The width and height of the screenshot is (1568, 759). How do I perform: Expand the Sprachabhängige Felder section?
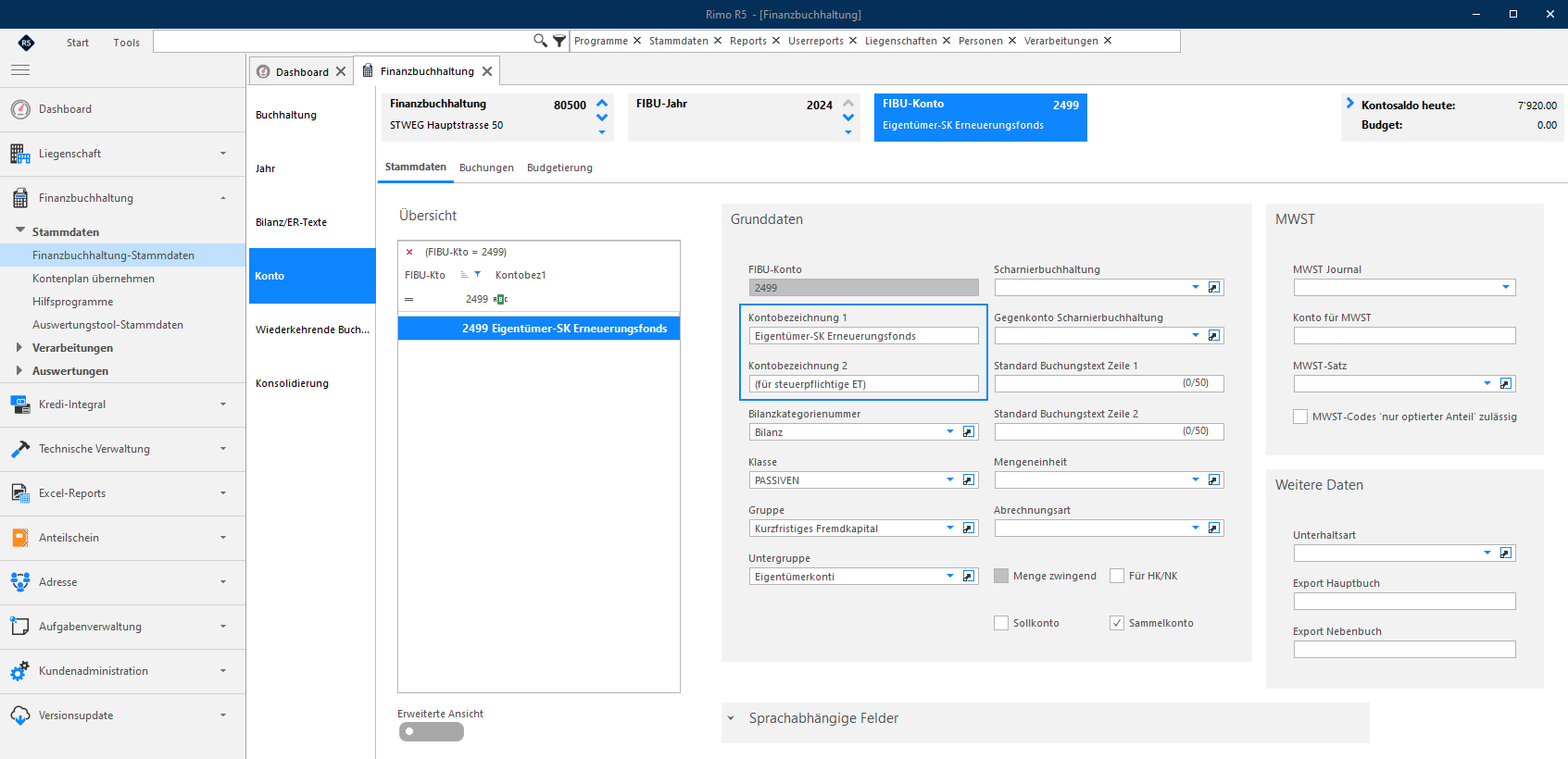[x=731, y=718]
